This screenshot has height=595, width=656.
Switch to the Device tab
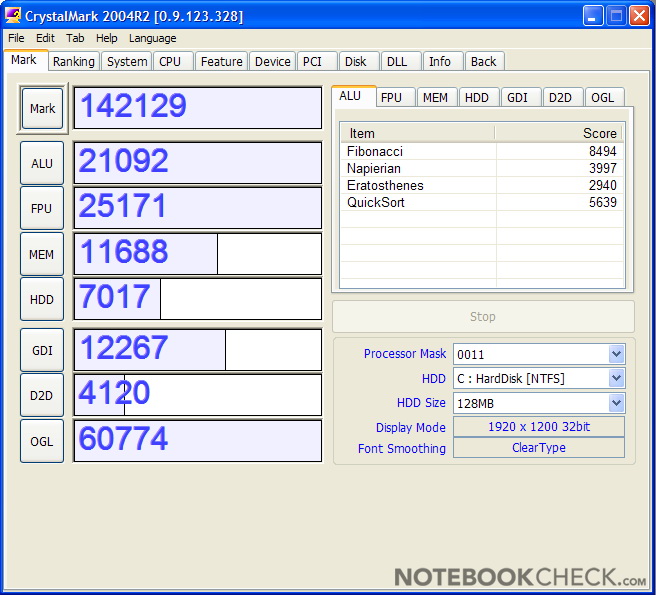pyautogui.click(x=272, y=62)
